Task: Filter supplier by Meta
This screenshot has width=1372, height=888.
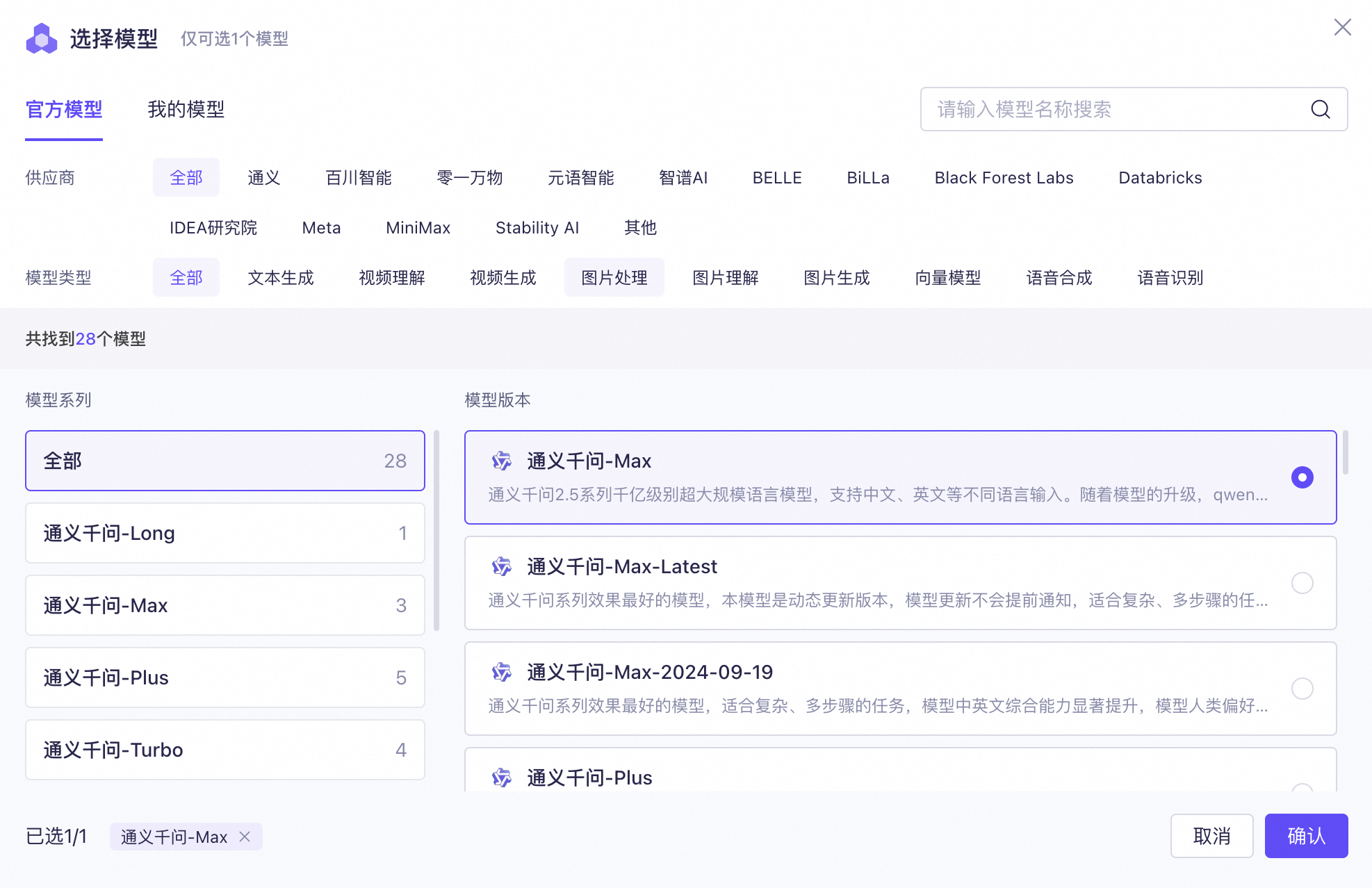Action: (x=321, y=227)
